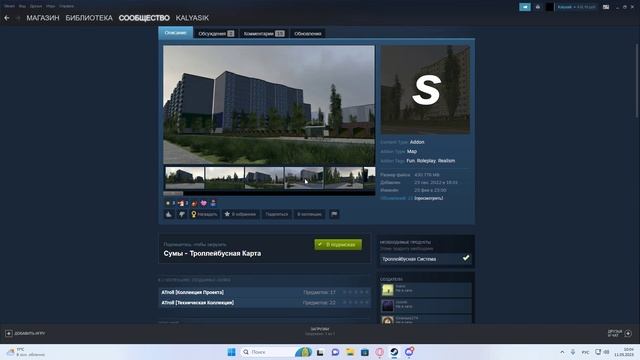Open second creator's dark purple avatar

[387, 305]
